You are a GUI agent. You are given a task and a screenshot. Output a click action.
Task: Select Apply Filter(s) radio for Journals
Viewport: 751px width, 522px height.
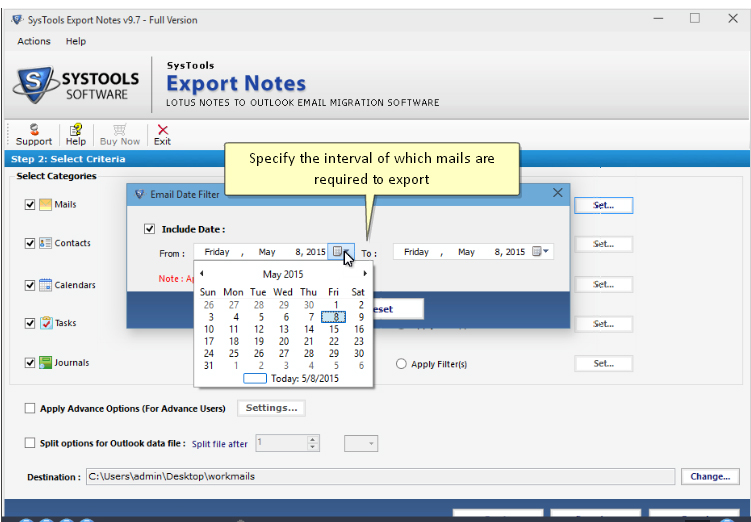(x=401, y=364)
